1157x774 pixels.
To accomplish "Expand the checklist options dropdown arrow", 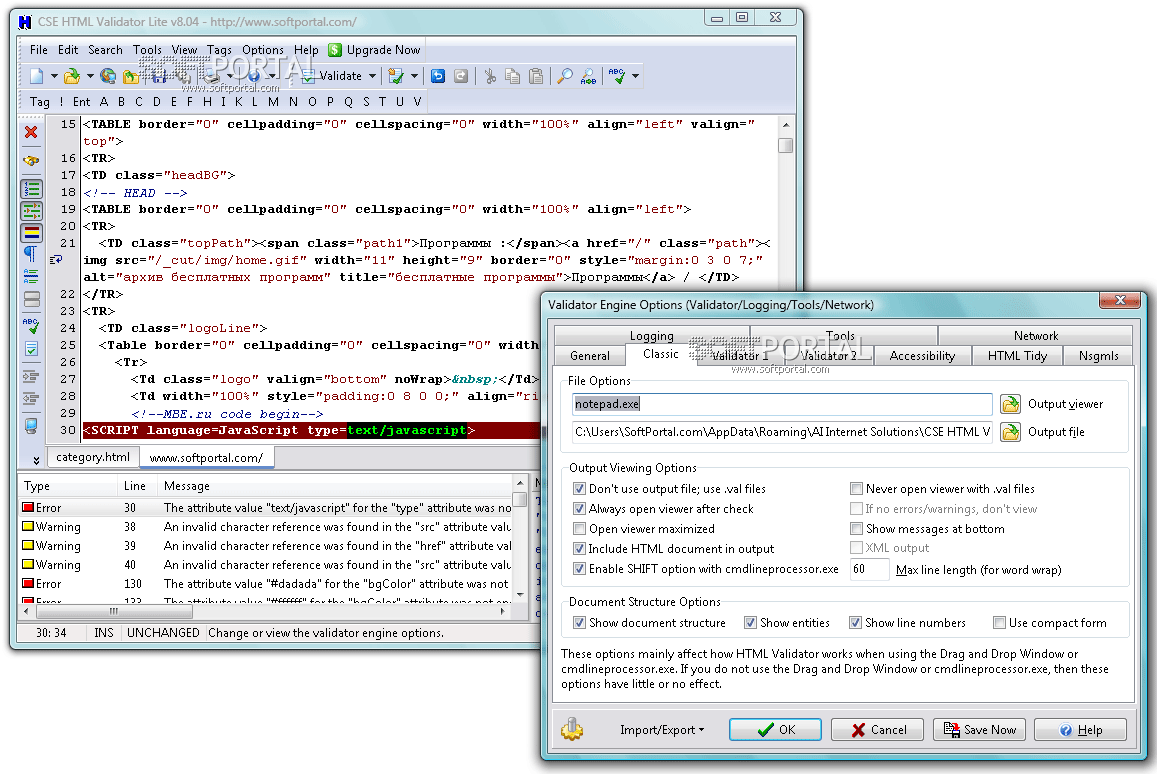I will (414, 76).
